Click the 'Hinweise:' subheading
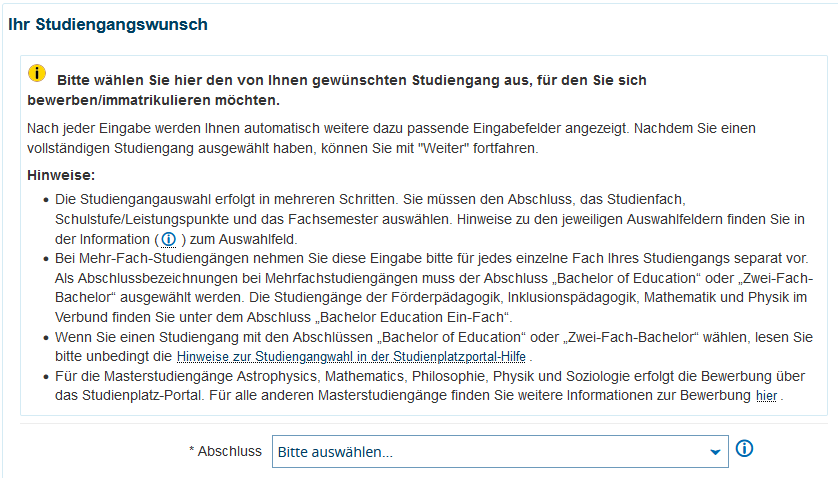This screenshot has height=478, width=838. point(61,176)
